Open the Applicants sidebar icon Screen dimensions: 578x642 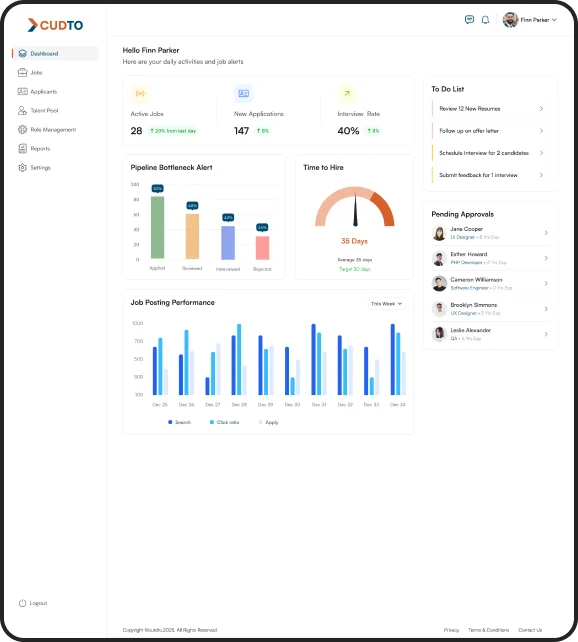pyautogui.click(x=23, y=91)
